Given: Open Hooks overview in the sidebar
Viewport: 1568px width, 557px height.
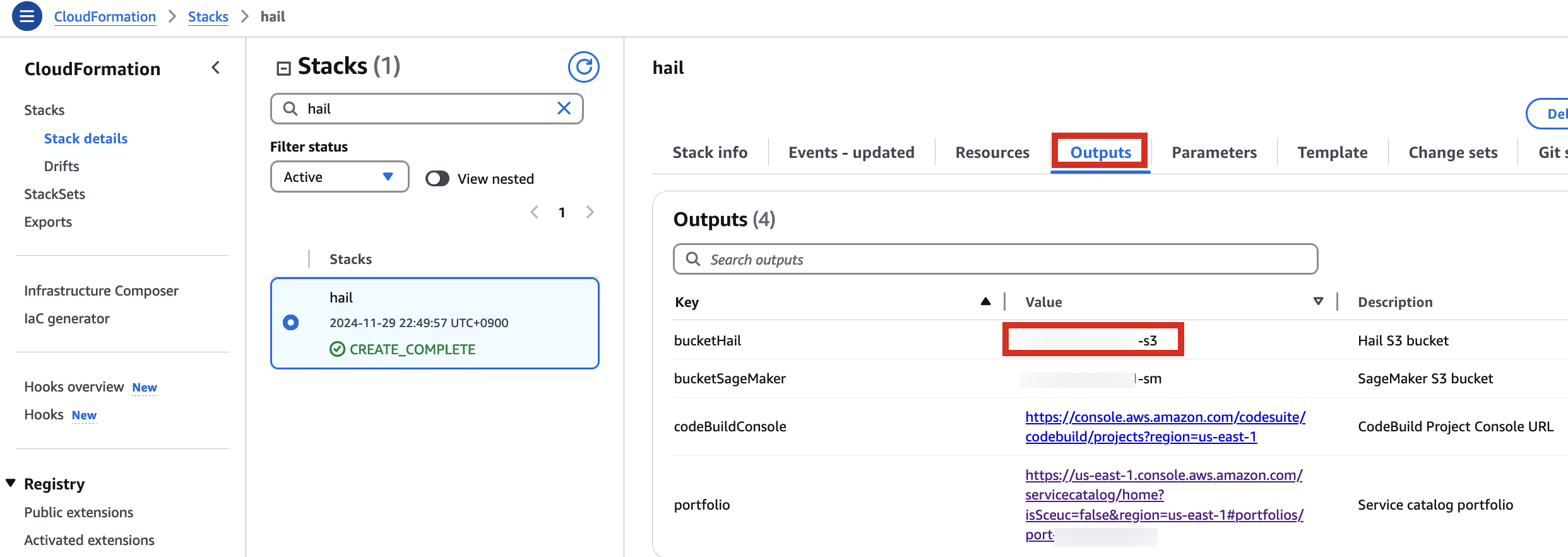Looking at the screenshot, I should click(x=74, y=386).
